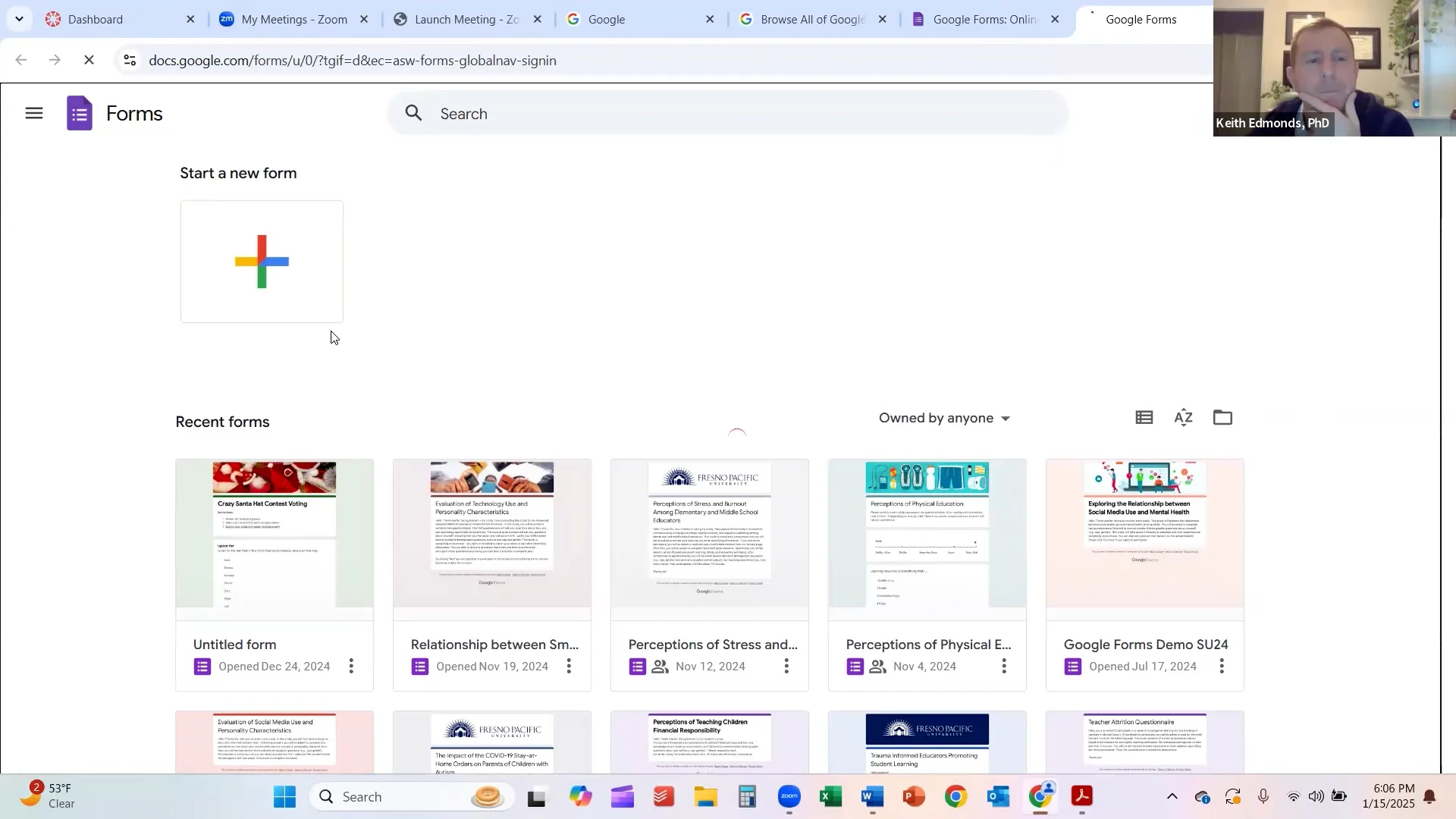This screenshot has height=819, width=1456.
Task: Open more options on Untitled form card
Action: (x=350, y=666)
